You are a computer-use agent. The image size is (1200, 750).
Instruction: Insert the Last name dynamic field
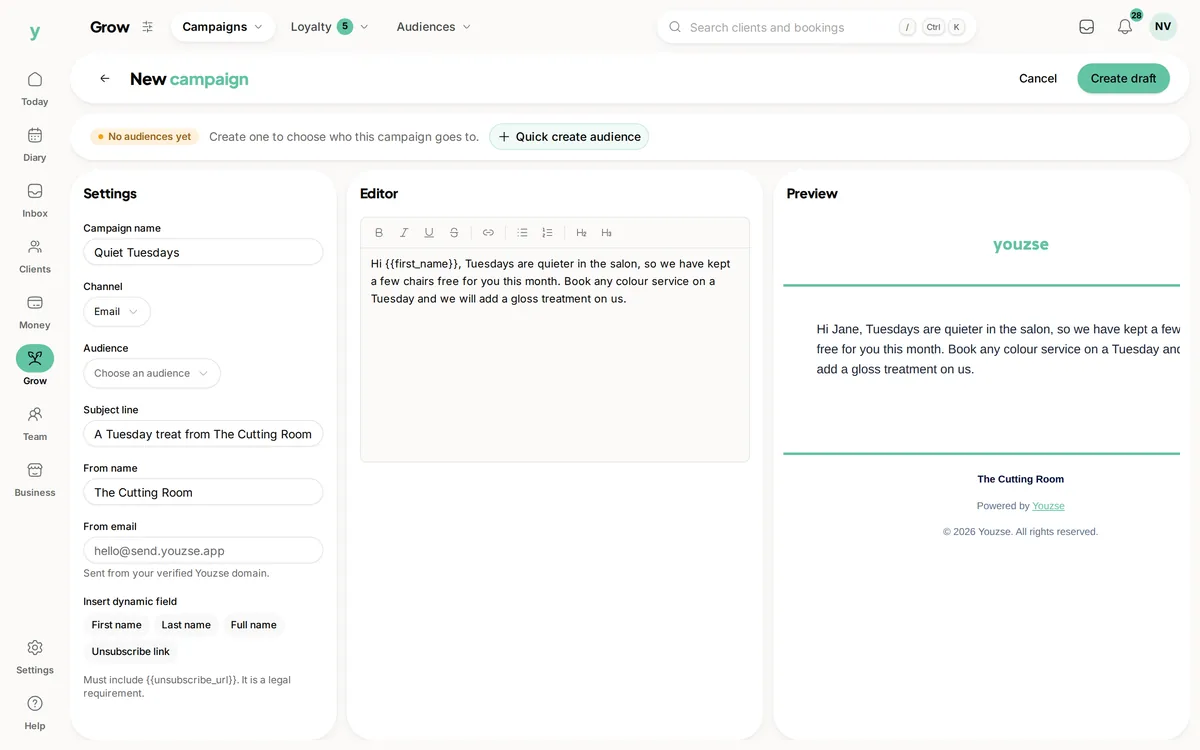(186, 625)
